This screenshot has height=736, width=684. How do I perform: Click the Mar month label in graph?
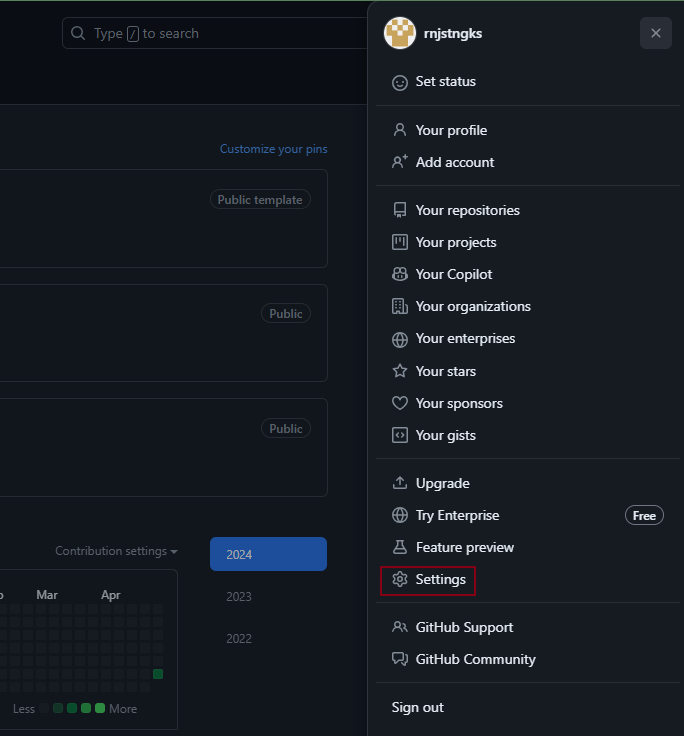(x=47, y=595)
